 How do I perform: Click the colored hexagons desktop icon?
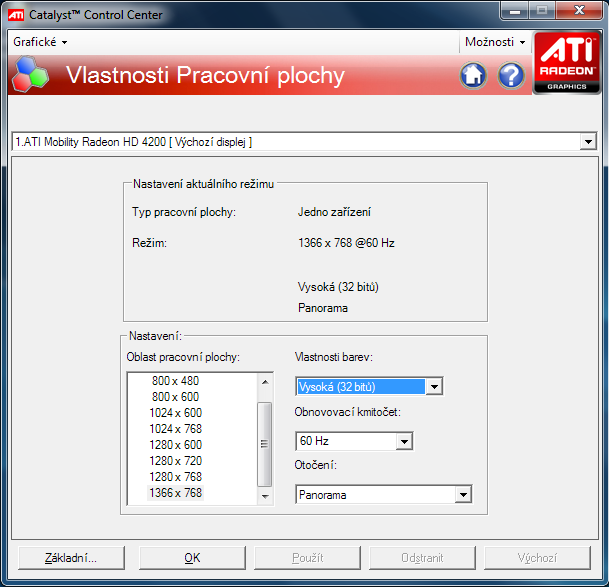(x=30, y=74)
